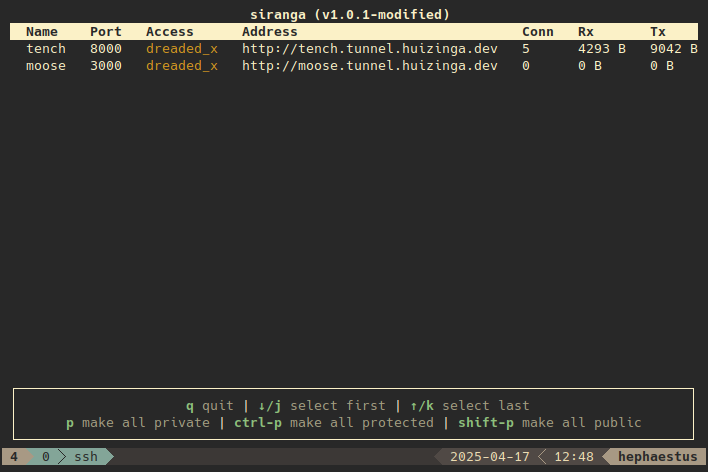
Task: Click shift-p make all public hint
Action: pos(550,423)
